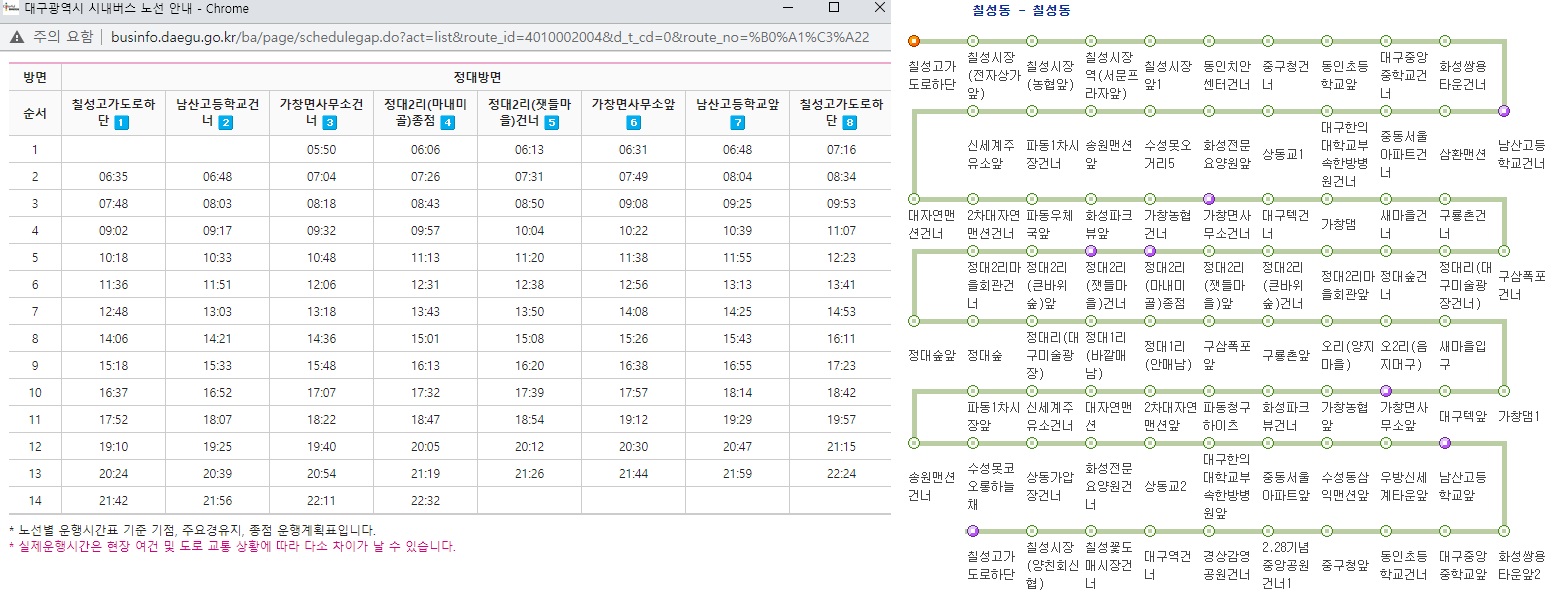The width and height of the screenshot is (1553, 601).
Task: Click the number 2 badge for 남산고등학교건너
Action: (226, 123)
